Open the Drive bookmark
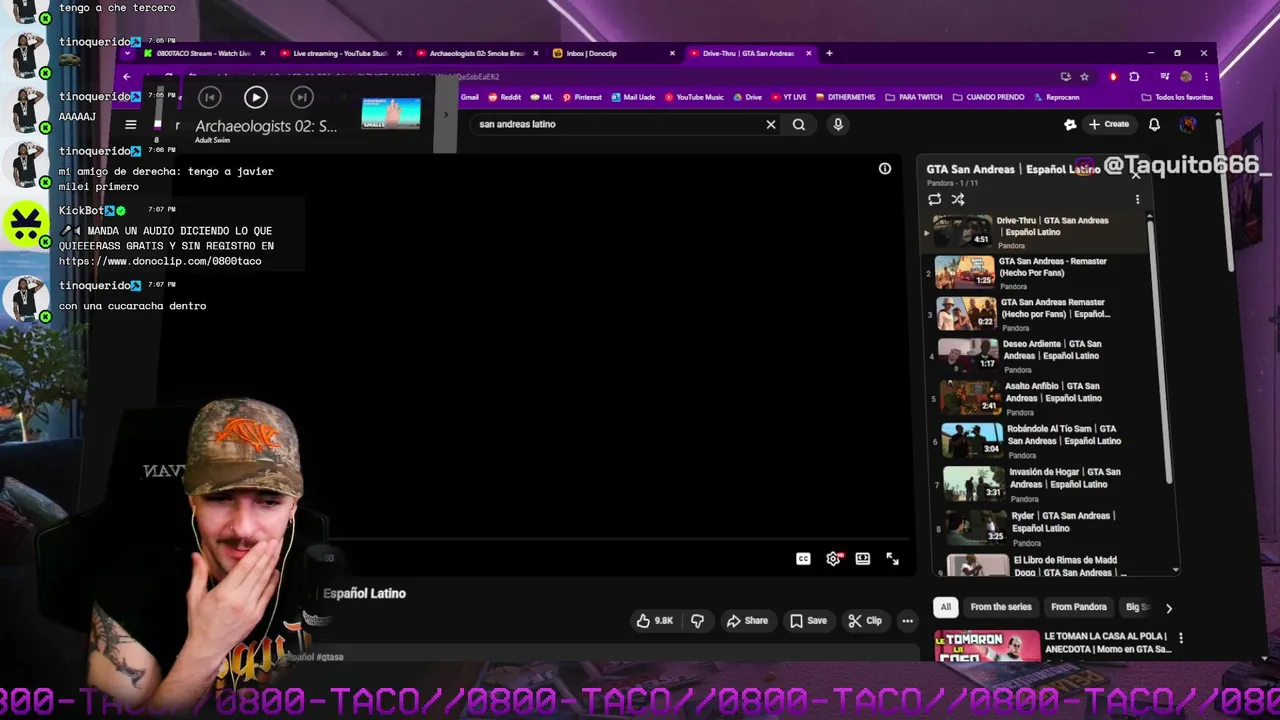1280x720 pixels. pos(748,97)
